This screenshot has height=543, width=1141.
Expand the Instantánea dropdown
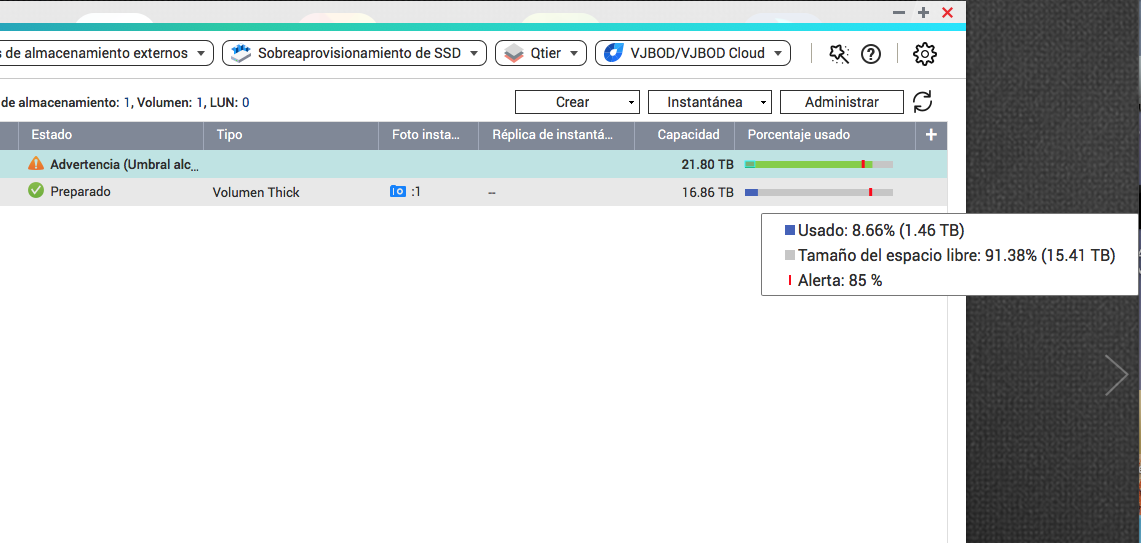(709, 102)
